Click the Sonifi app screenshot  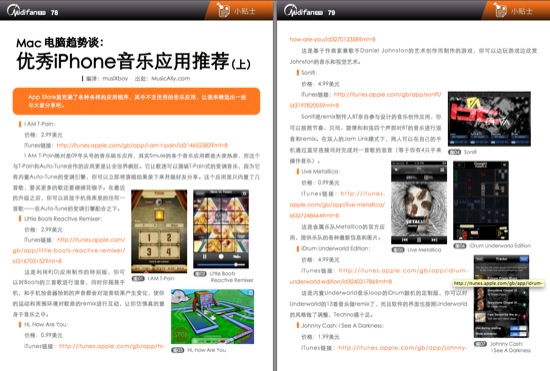tap(489, 119)
